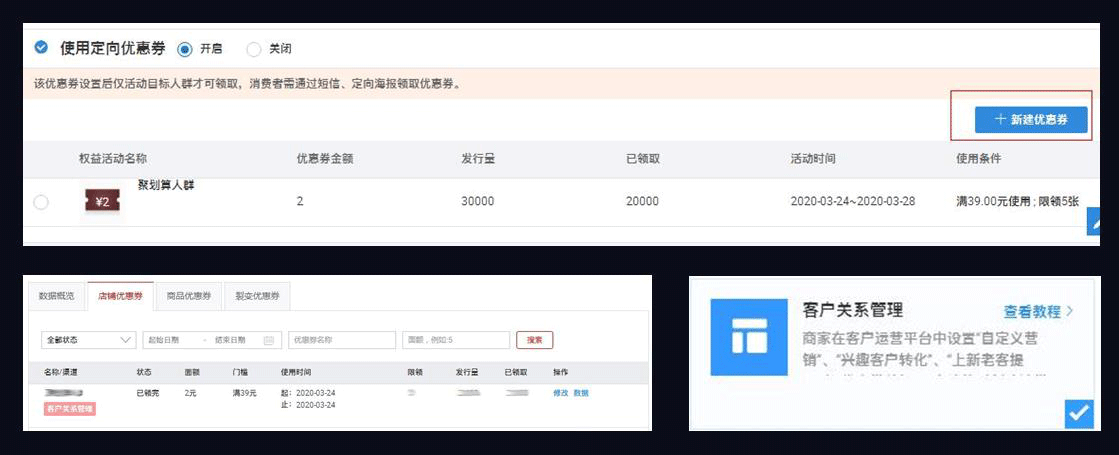Switch to the 数据概览 tab
This screenshot has width=1119, height=455.
[x=56, y=296]
